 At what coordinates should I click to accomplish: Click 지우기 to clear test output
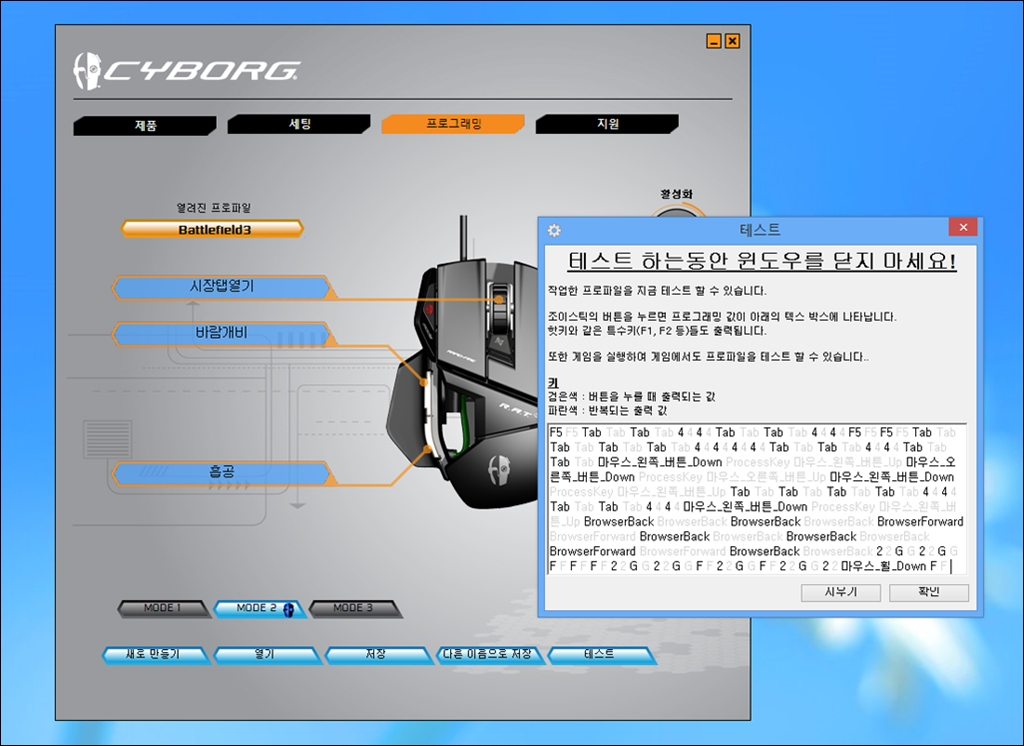[840, 592]
